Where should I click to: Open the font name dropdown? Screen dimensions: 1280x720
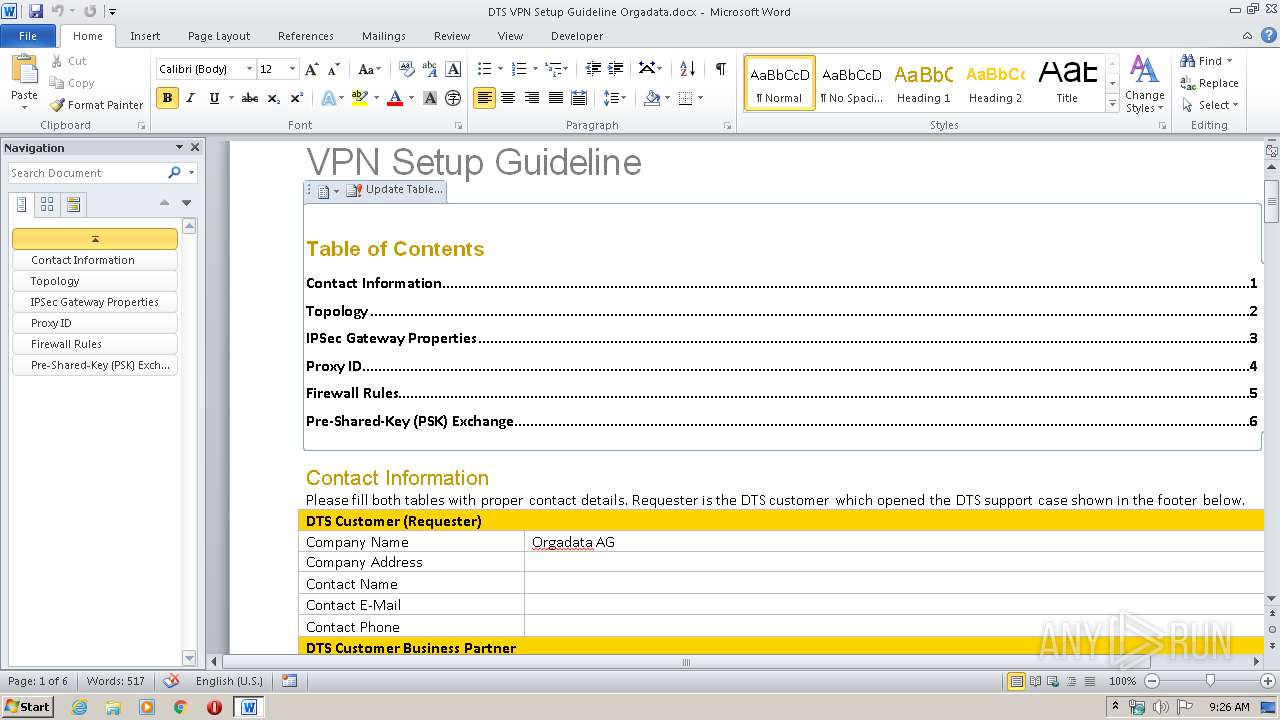coord(249,69)
